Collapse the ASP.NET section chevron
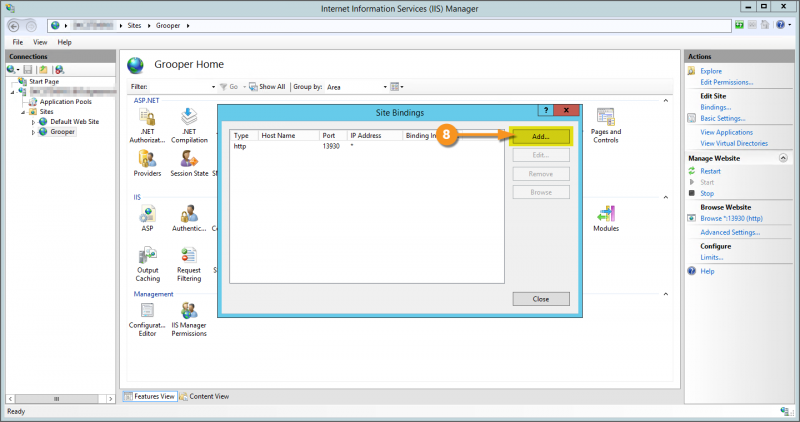The image size is (800, 422). click(665, 101)
